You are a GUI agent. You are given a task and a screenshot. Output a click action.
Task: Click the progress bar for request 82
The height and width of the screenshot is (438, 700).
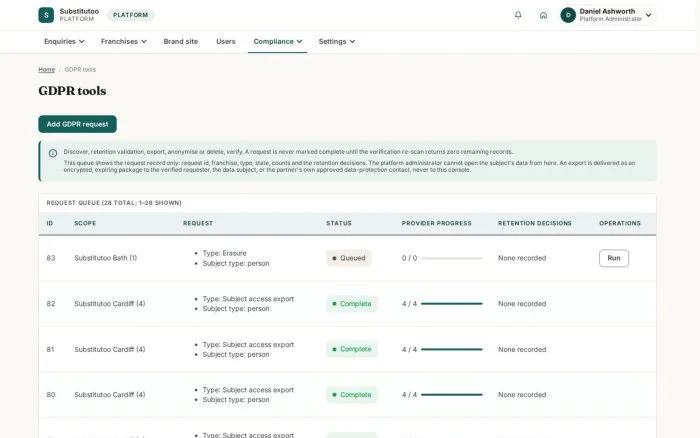(x=451, y=304)
